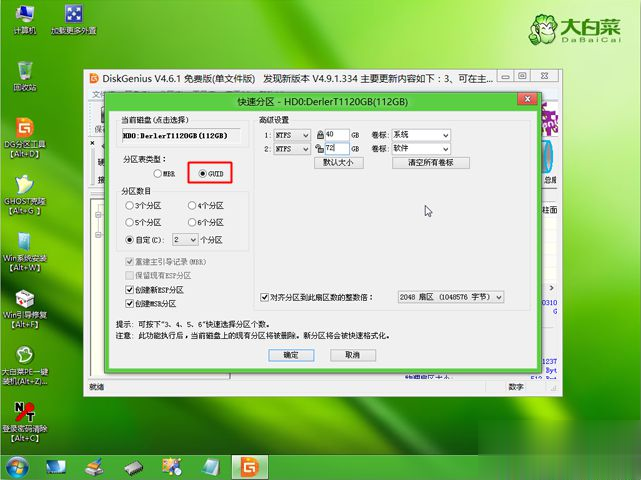Launch 大白菜PE一键装机 desktop shortcut
The width and height of the screenshot is (641, 480).
(x=24, y=358)
